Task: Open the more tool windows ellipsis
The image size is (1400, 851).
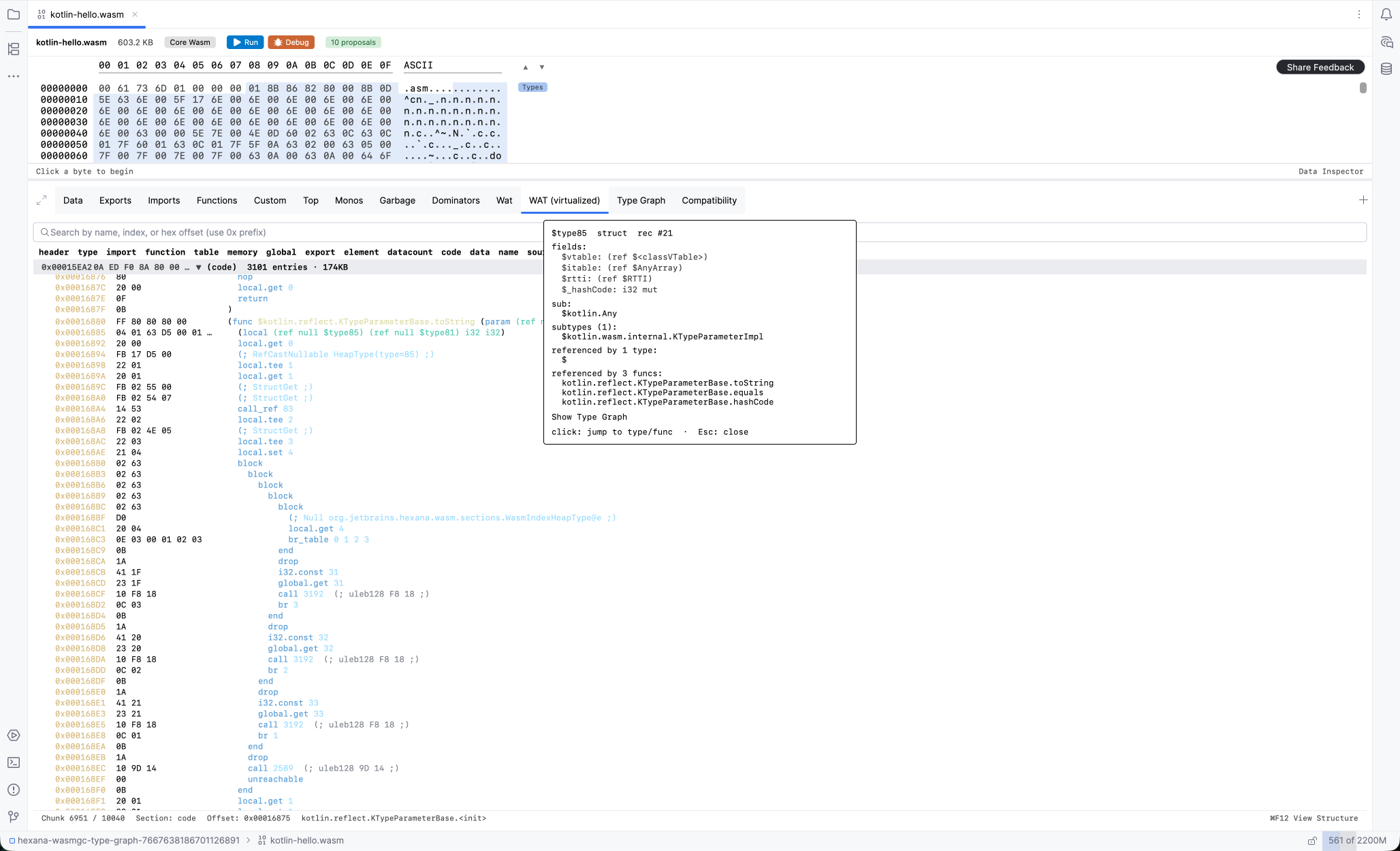Action: point(14,76)
